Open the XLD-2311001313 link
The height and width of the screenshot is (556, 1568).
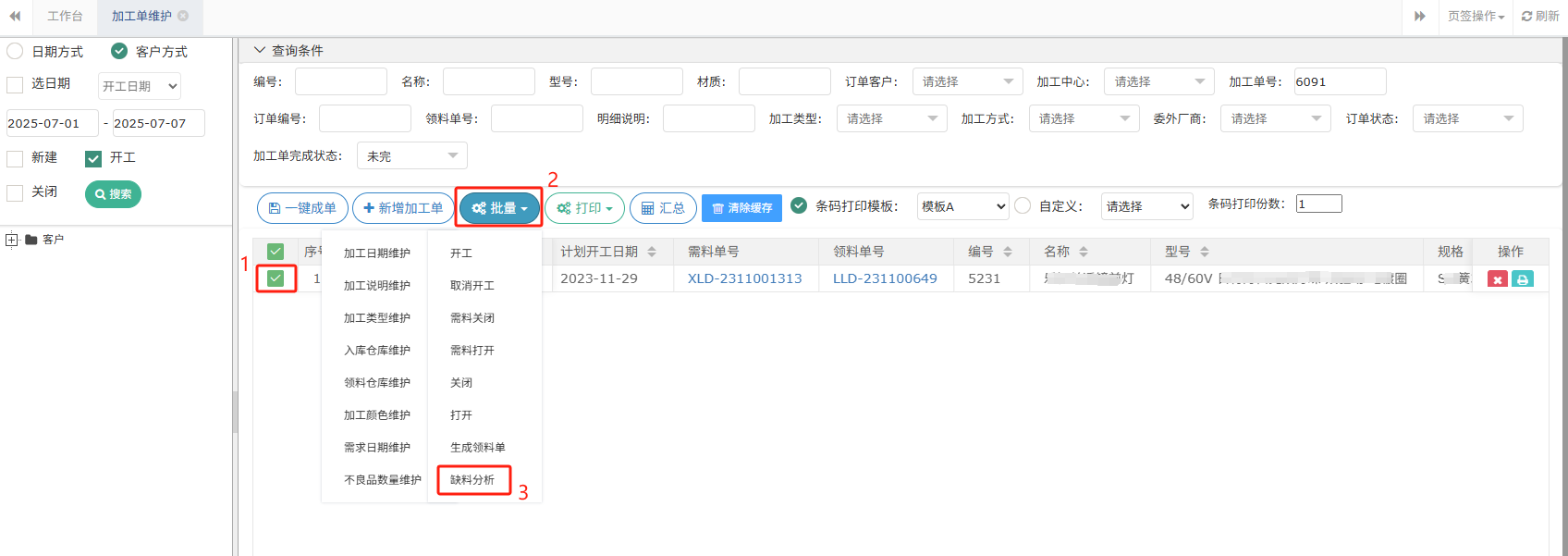744,278
